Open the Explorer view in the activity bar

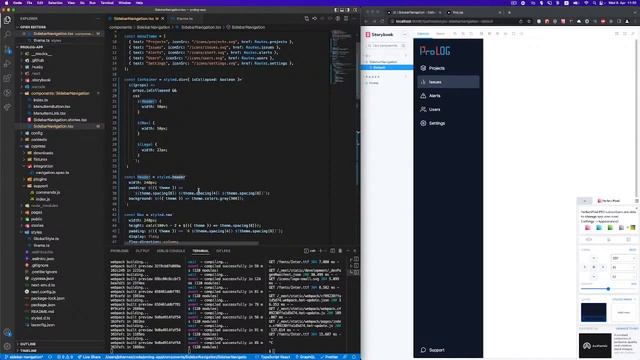click(7, 19)
